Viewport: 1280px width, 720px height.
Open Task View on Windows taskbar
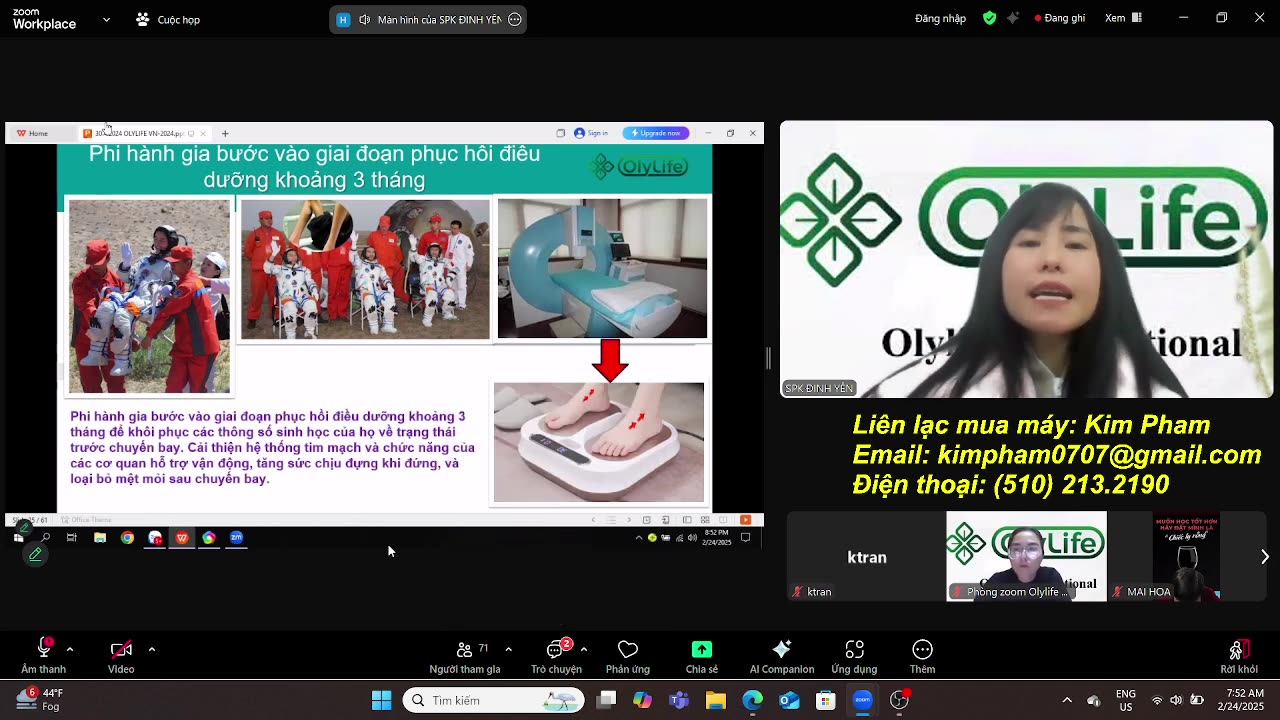pos(606,700)
